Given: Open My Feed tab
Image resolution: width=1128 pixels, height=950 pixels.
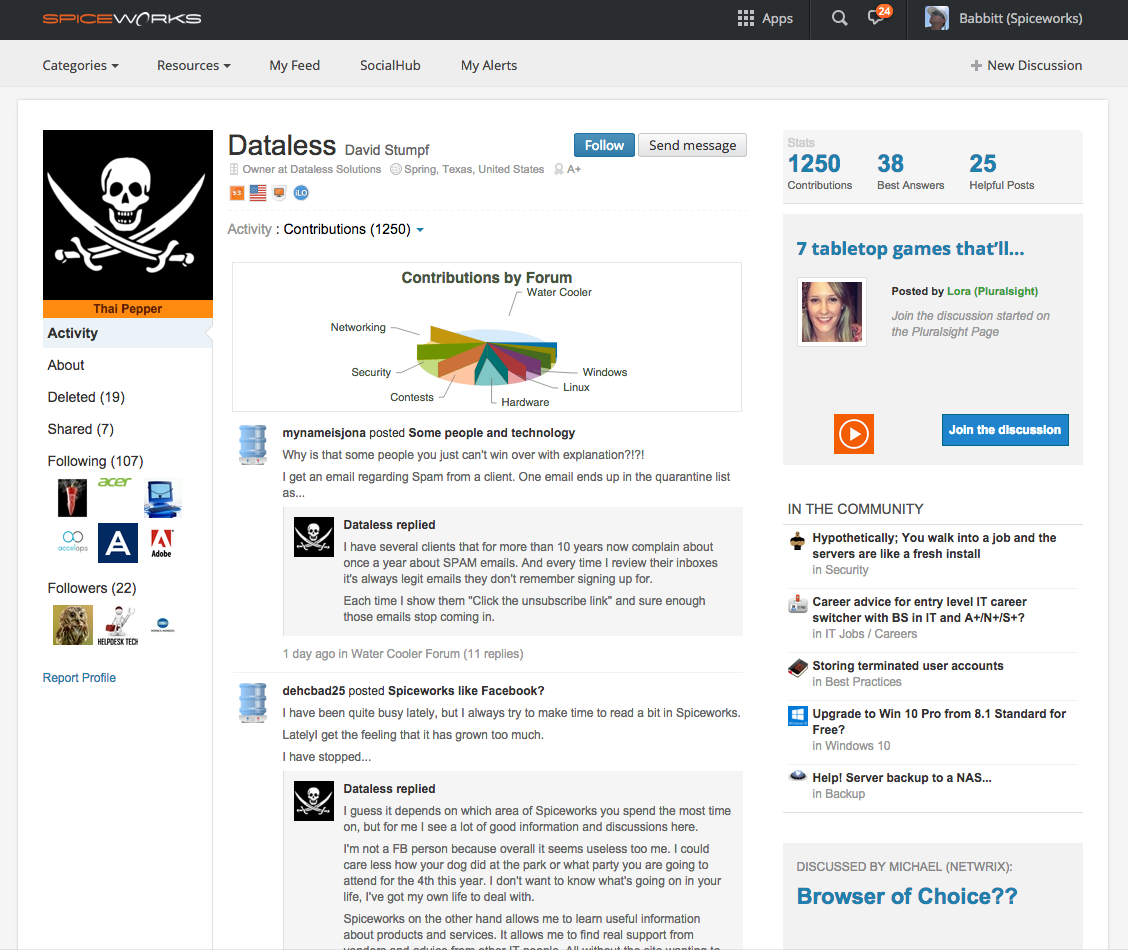Looking at the screenshot, I should (x=295, y=65).
